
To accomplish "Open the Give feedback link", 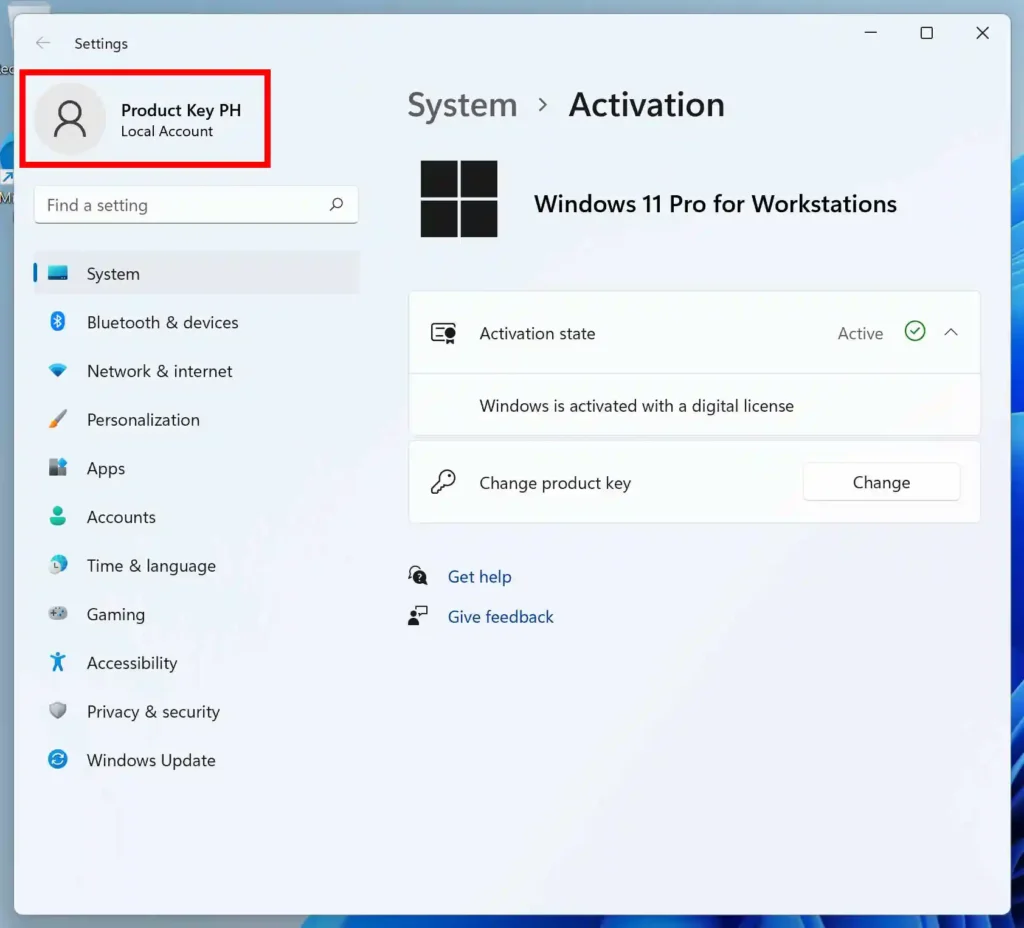I will click(500, 616).
